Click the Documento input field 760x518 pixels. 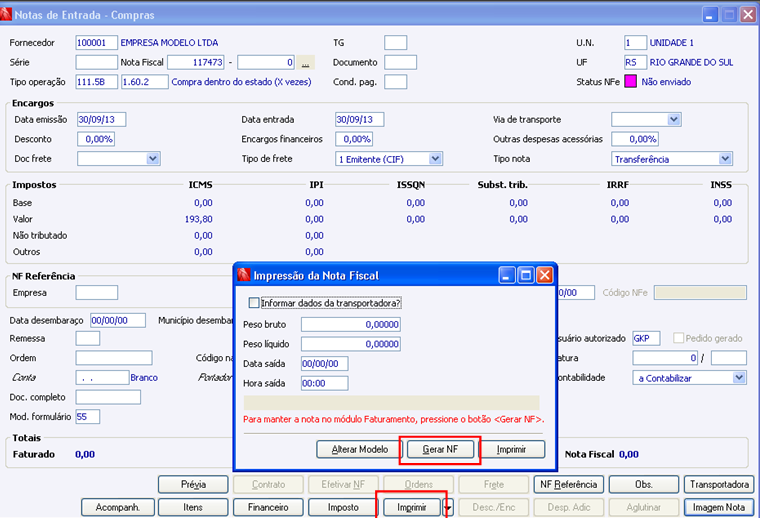[x=400, y=62]
